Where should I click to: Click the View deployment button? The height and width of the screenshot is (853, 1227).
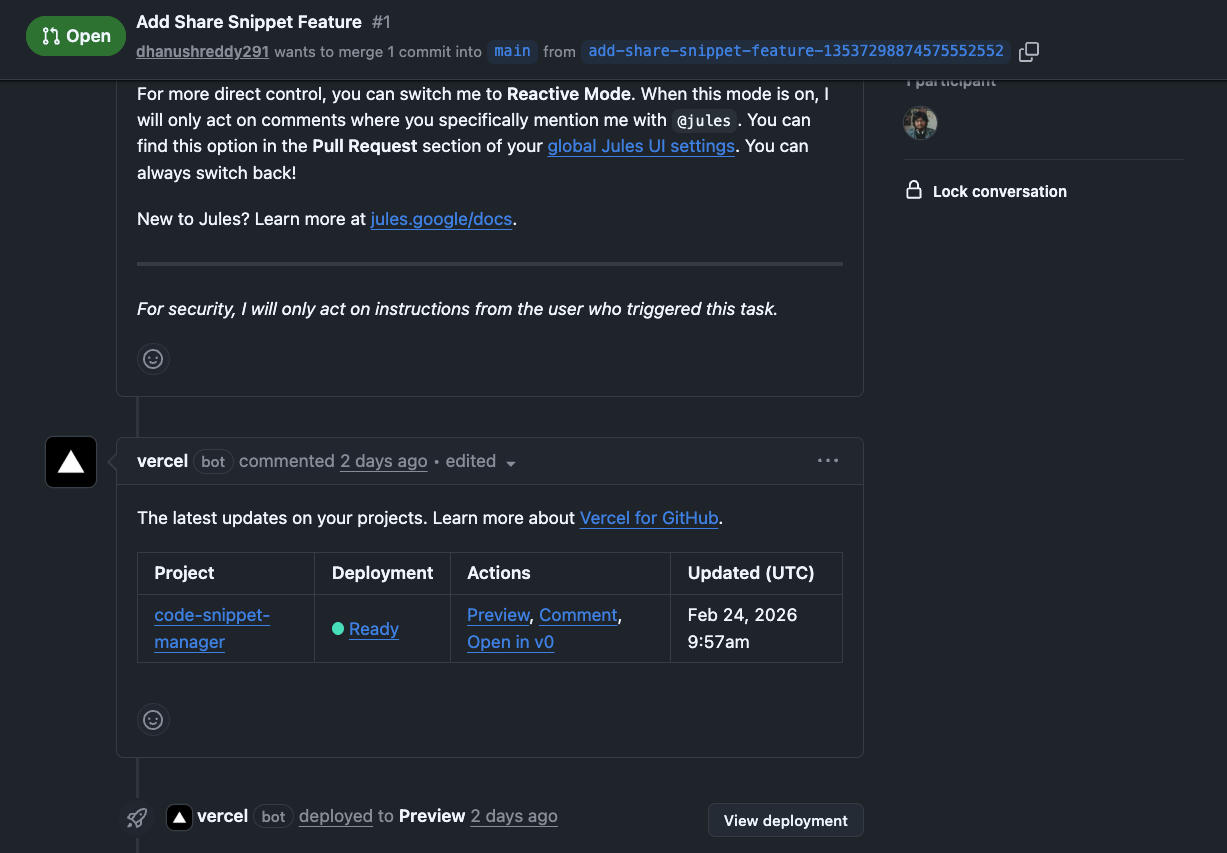tap(786, 820)
